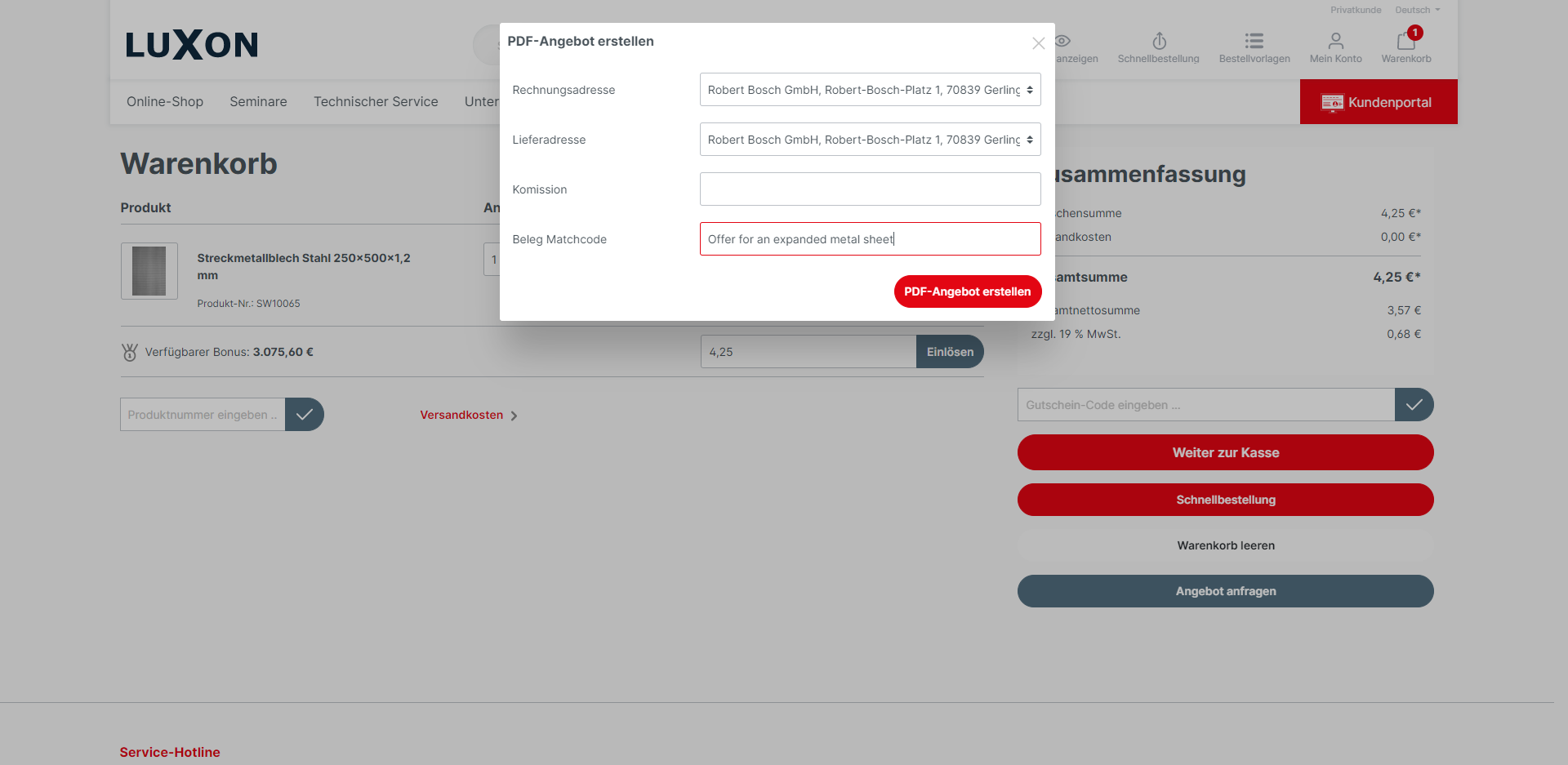The height and width of the screenshot is (765, 1568).
Task: Expand the Rechnungsadresse dropdown
Action: pos(870,90)
